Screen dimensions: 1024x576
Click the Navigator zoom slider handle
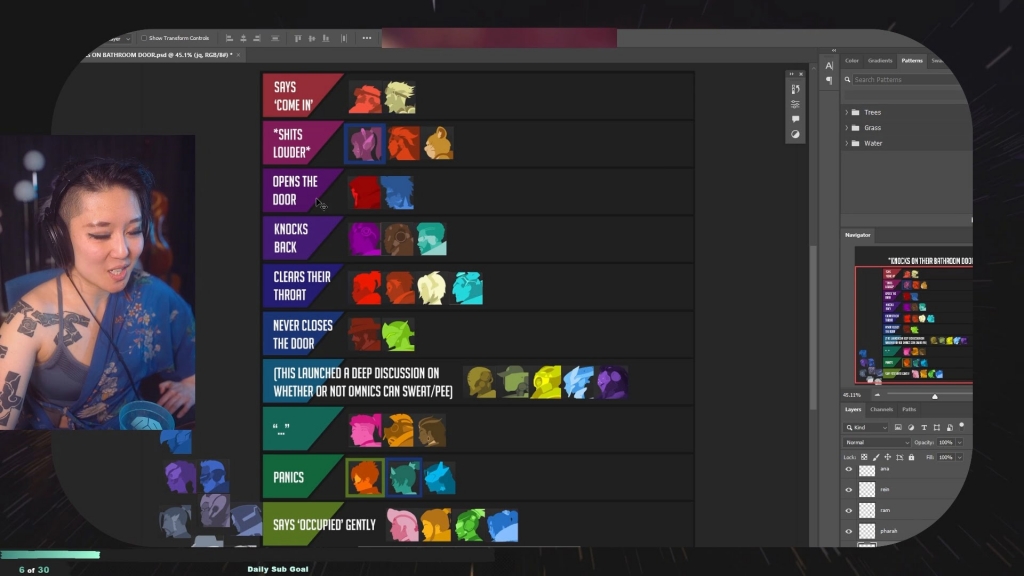pos(935,395)
